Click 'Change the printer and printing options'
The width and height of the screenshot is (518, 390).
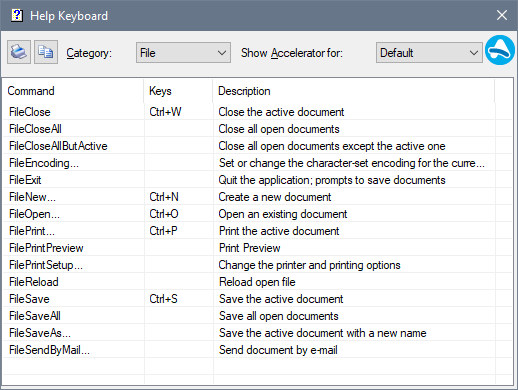(310, 265)
